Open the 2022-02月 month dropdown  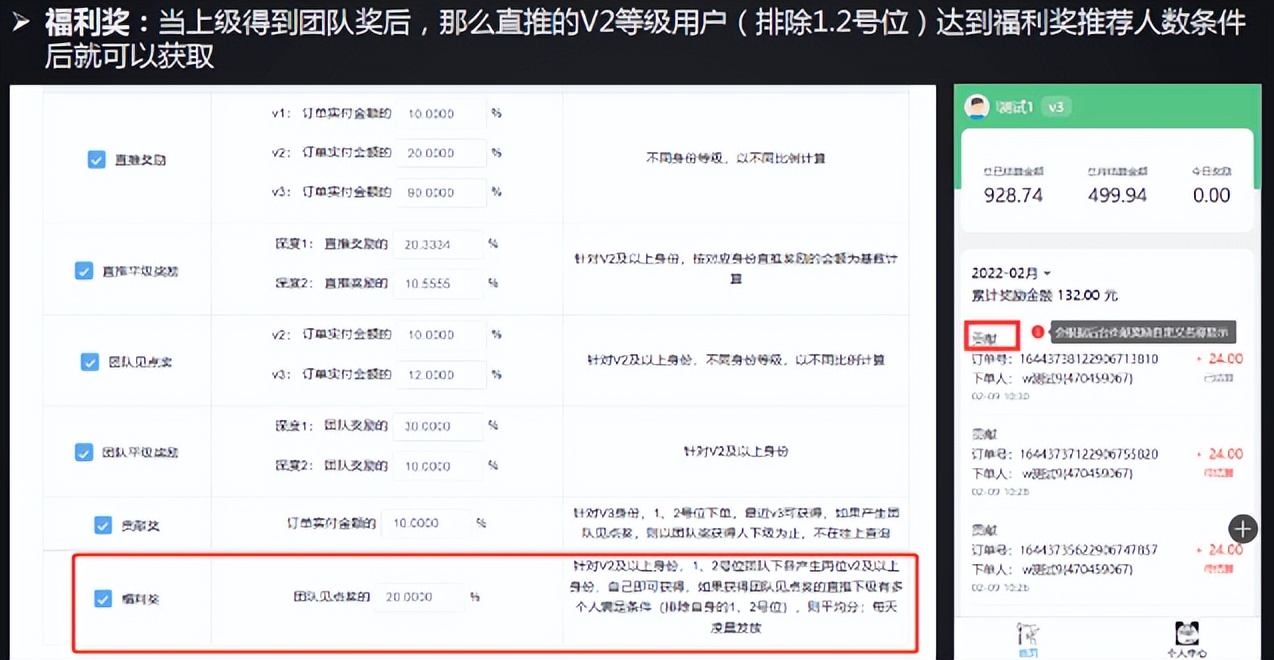(x=1009, y=272)
